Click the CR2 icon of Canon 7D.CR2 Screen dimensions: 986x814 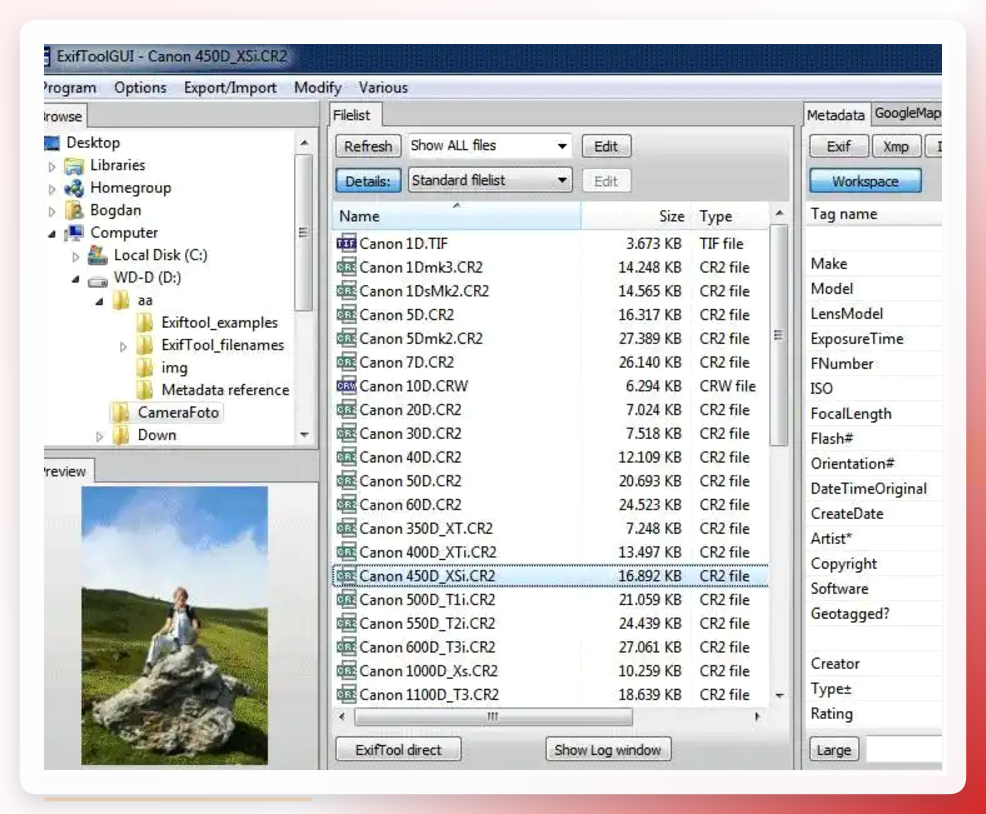pos(346,362)
